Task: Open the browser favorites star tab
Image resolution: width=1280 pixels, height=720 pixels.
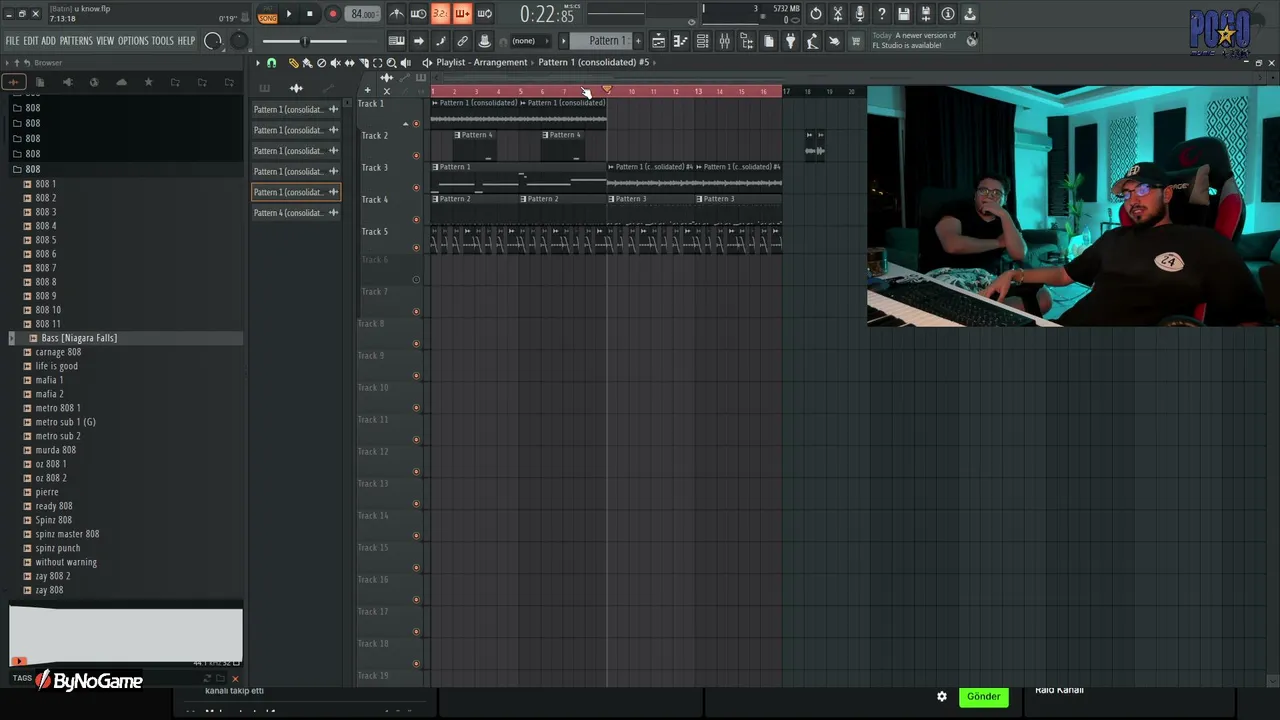Action: tap(148, 82)
